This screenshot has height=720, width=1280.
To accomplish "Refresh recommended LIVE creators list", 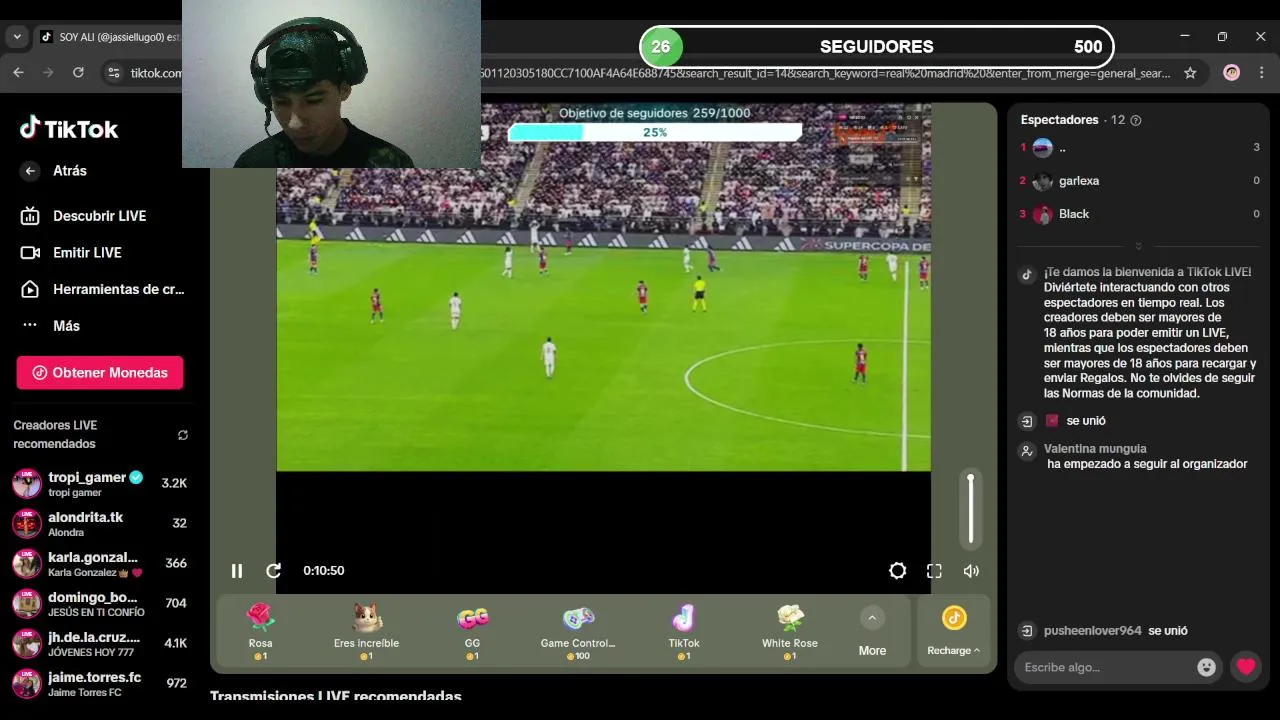I will pyautogui.click(x=183, y=435).
